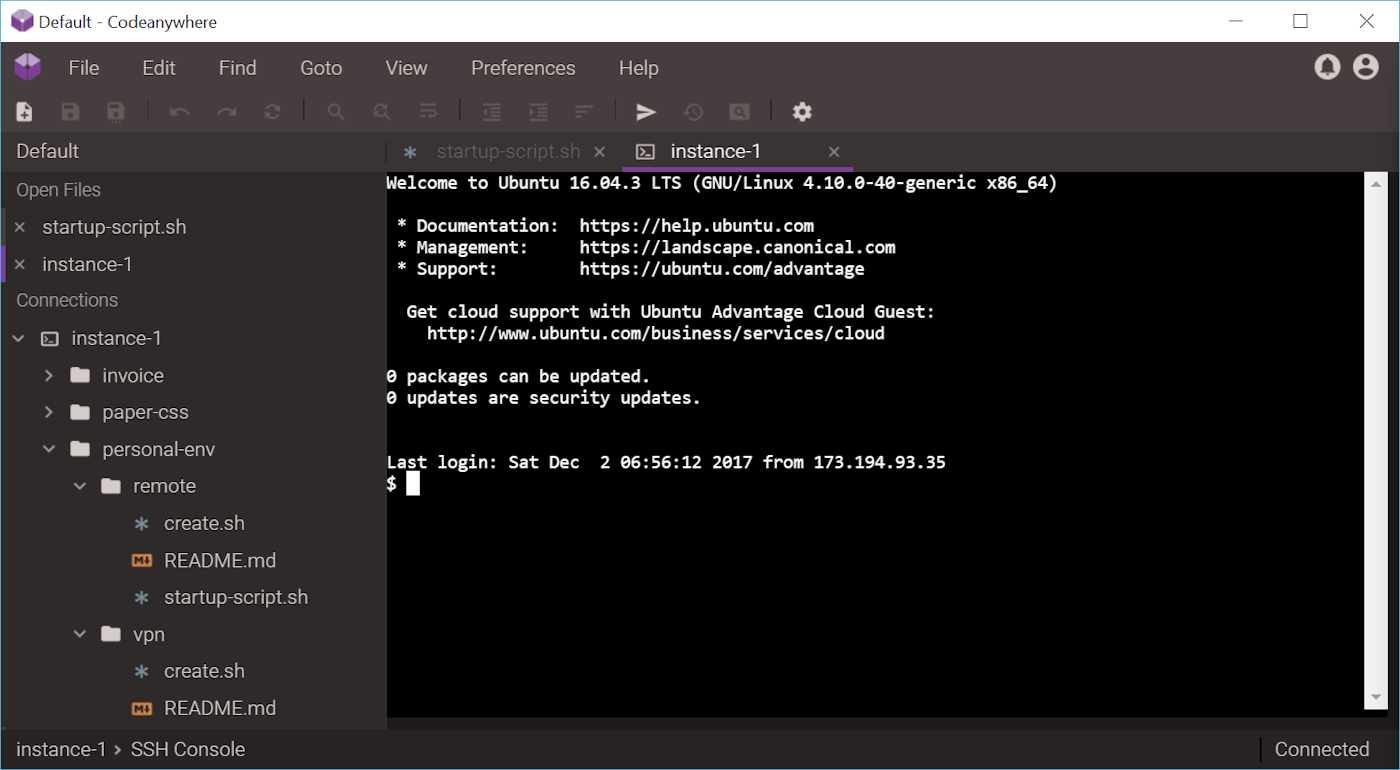Open the revision history toolbar icon
Viewport: 1400px width, 770px height.
point(693,112)
